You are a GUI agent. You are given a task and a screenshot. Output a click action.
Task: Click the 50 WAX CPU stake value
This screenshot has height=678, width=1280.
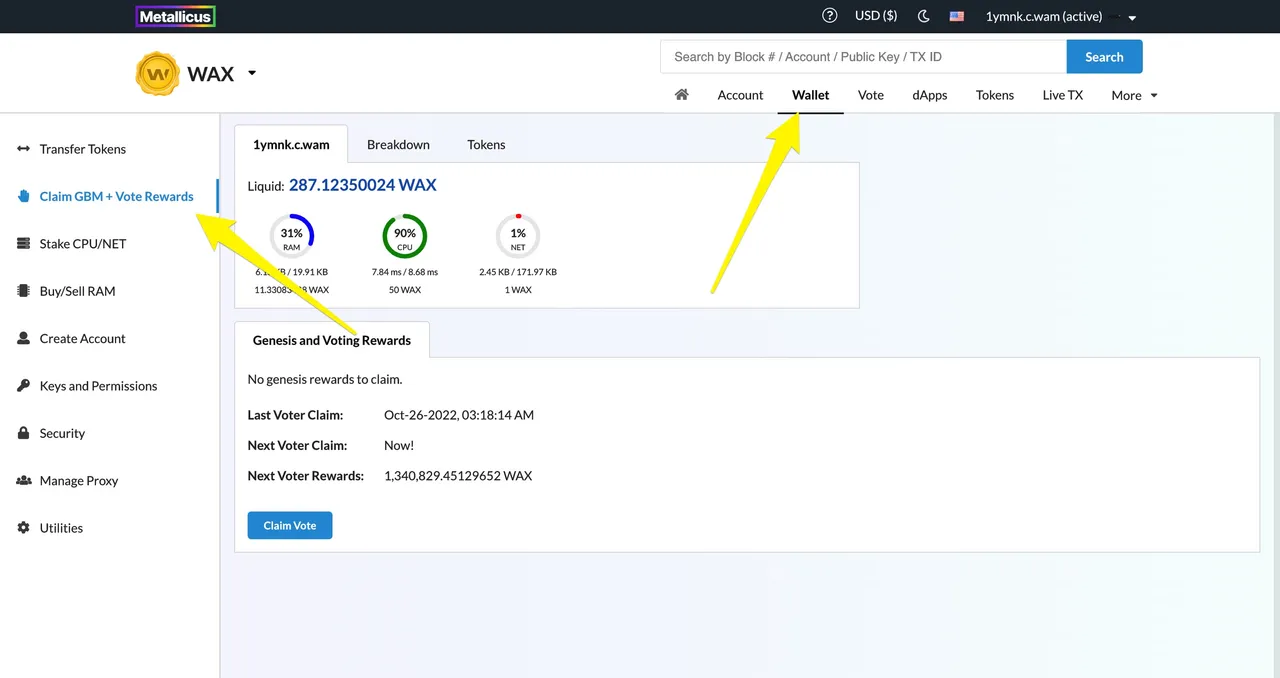(x=405, y=290)
